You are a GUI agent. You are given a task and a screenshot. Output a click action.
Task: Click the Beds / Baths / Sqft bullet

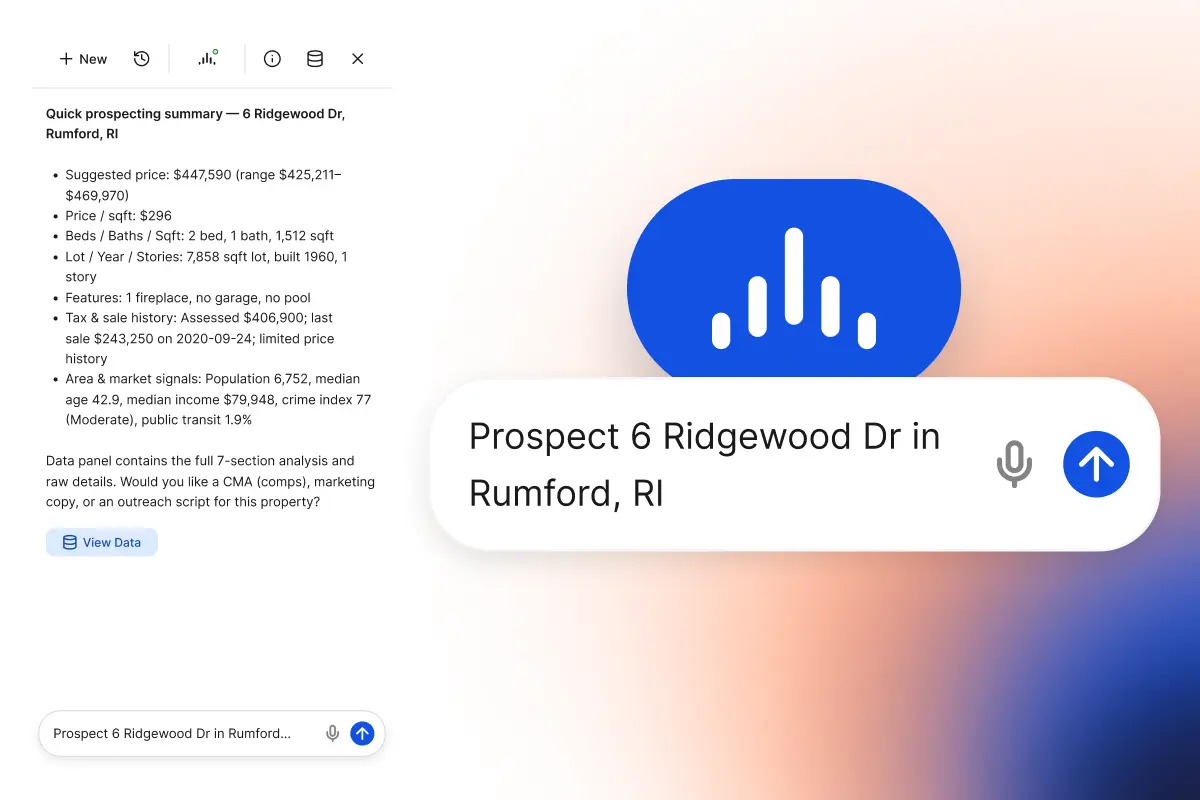[x=199, y=236]
